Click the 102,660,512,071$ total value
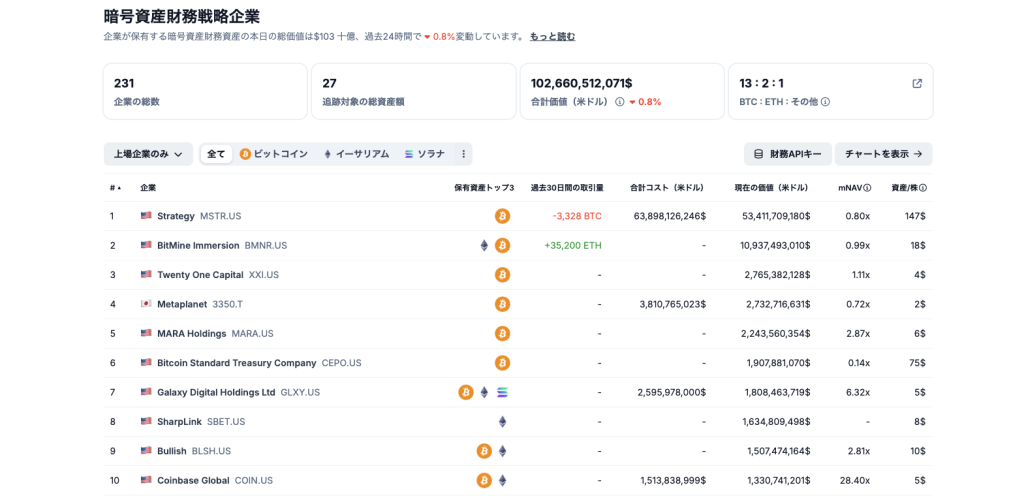The width and height of the screenshot is (1024, 500). click(581, 84)
